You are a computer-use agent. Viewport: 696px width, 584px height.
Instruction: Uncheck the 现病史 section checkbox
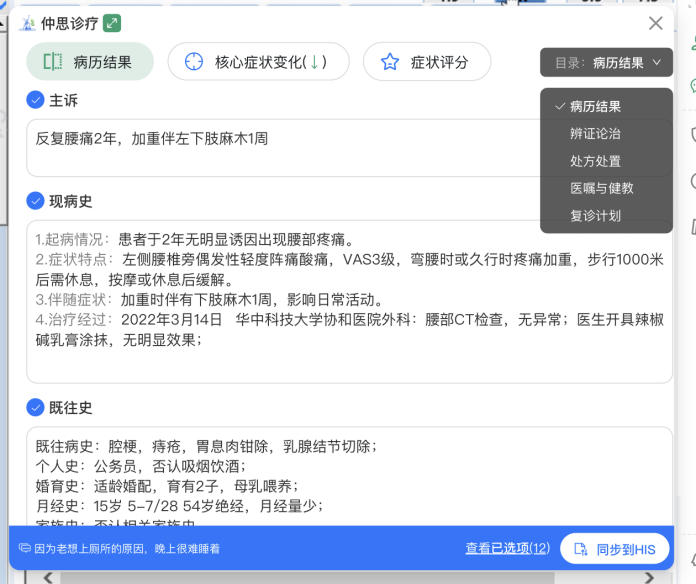(35, 201)
